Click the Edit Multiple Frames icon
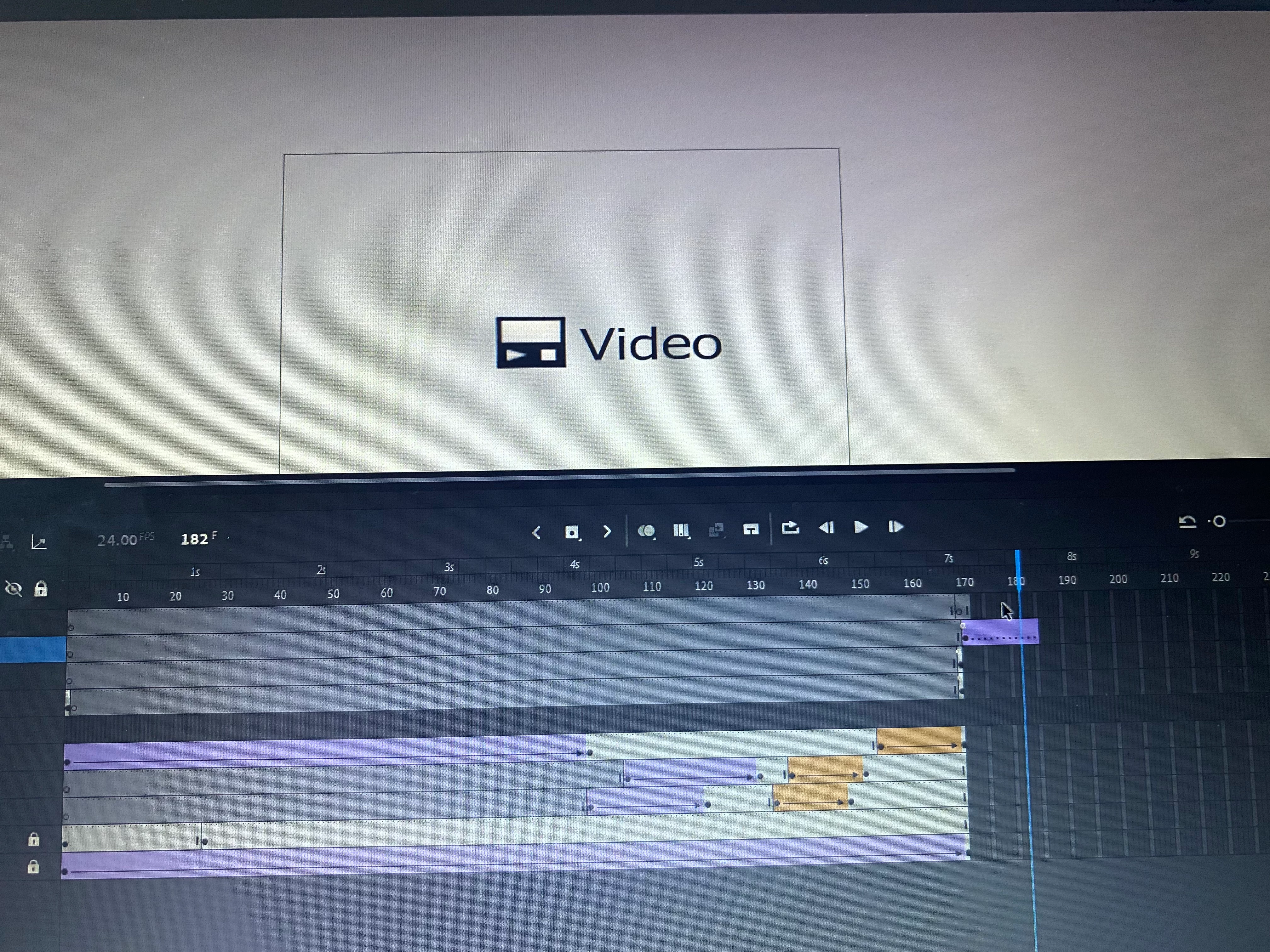The image size is (1270, 952). tap(681, 530)
